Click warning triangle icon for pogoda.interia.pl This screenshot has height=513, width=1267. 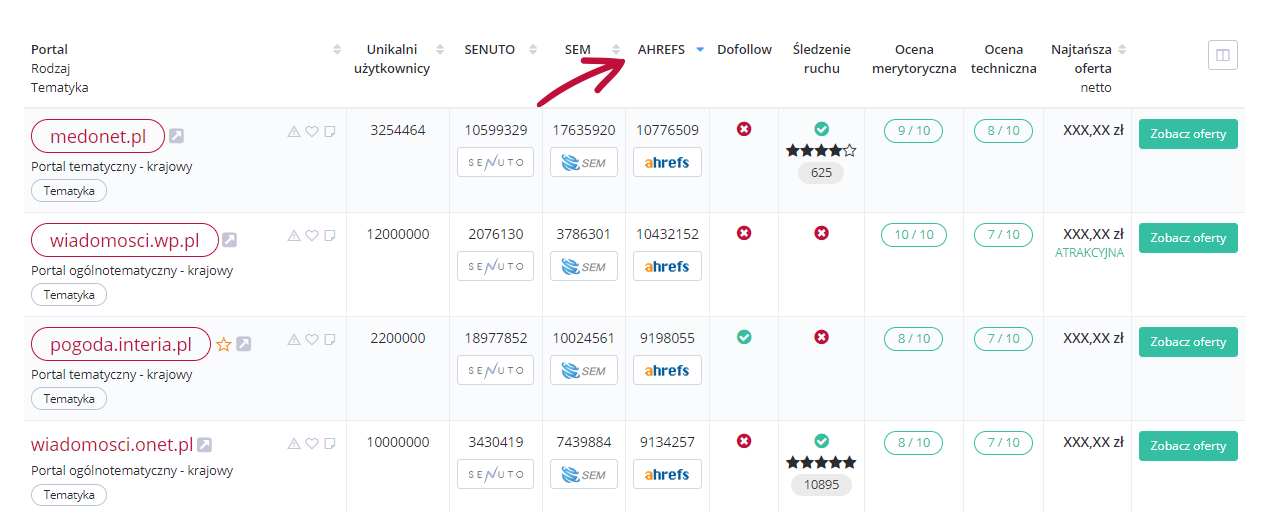point(294,339)
